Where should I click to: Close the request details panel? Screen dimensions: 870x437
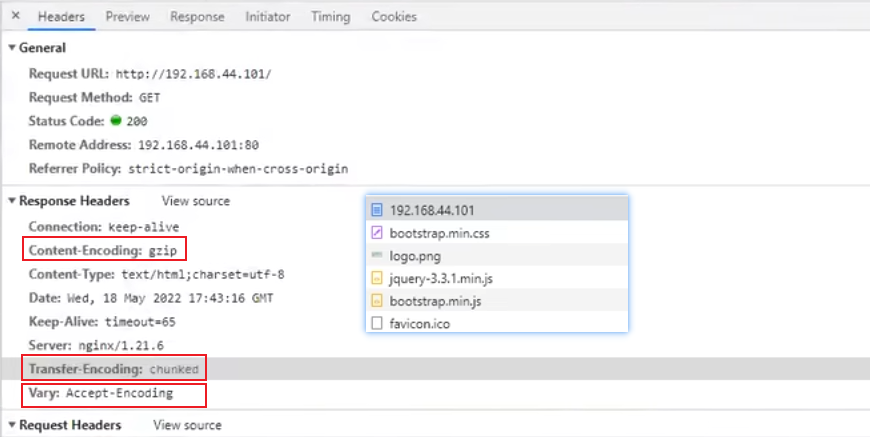(x=15, y=16)
